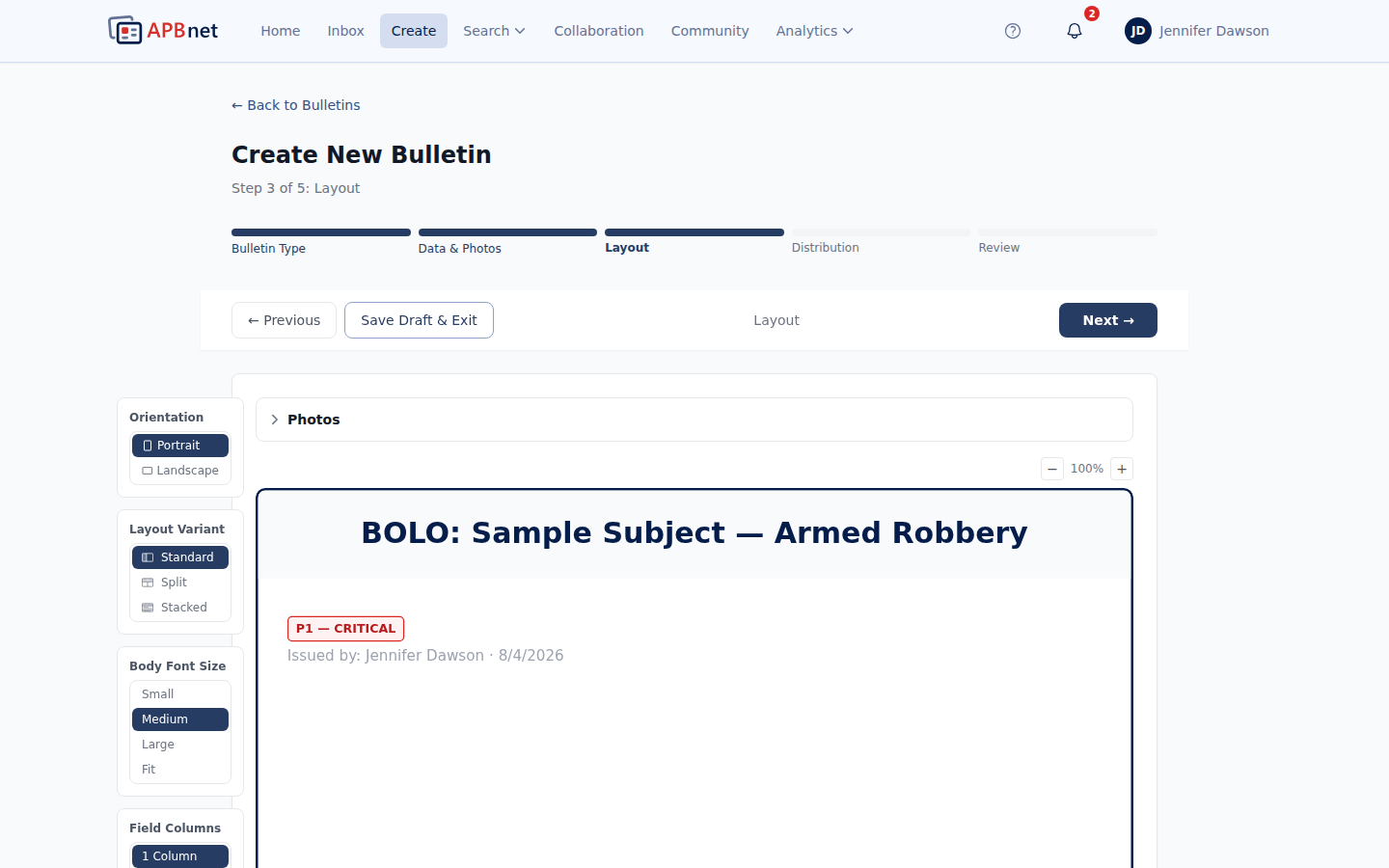This screenshot has height=868, width=1389.
Task: Click Save Draft & Exit
Action: (419, 320)
